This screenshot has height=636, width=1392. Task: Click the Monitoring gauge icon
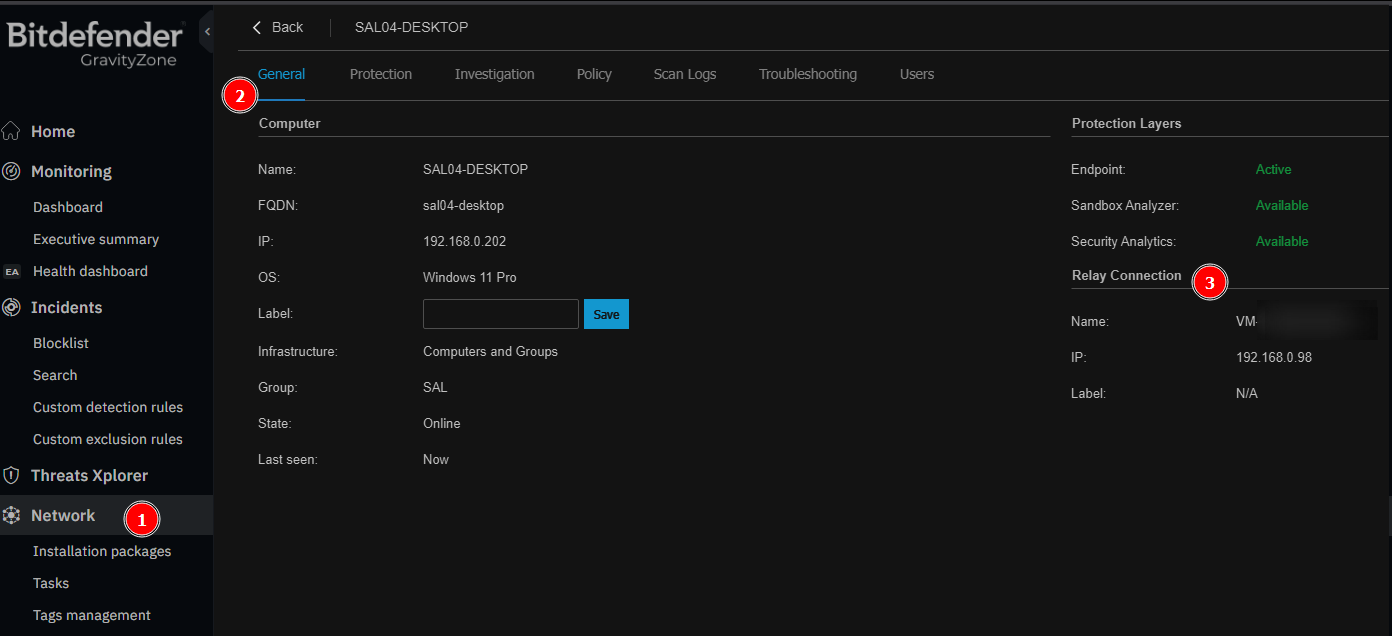[x=11, y=171]
